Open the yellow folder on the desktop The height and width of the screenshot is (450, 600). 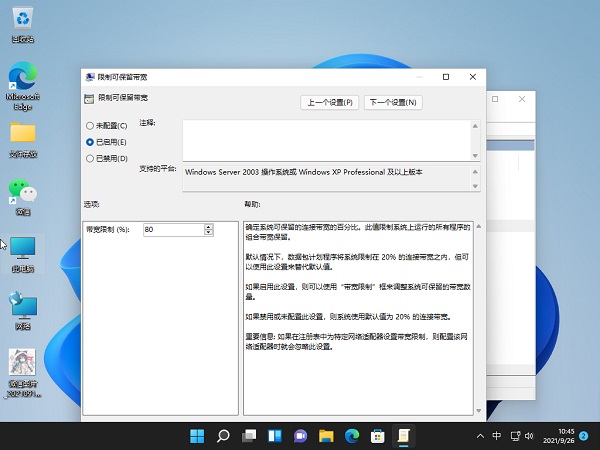click(22, 134)
